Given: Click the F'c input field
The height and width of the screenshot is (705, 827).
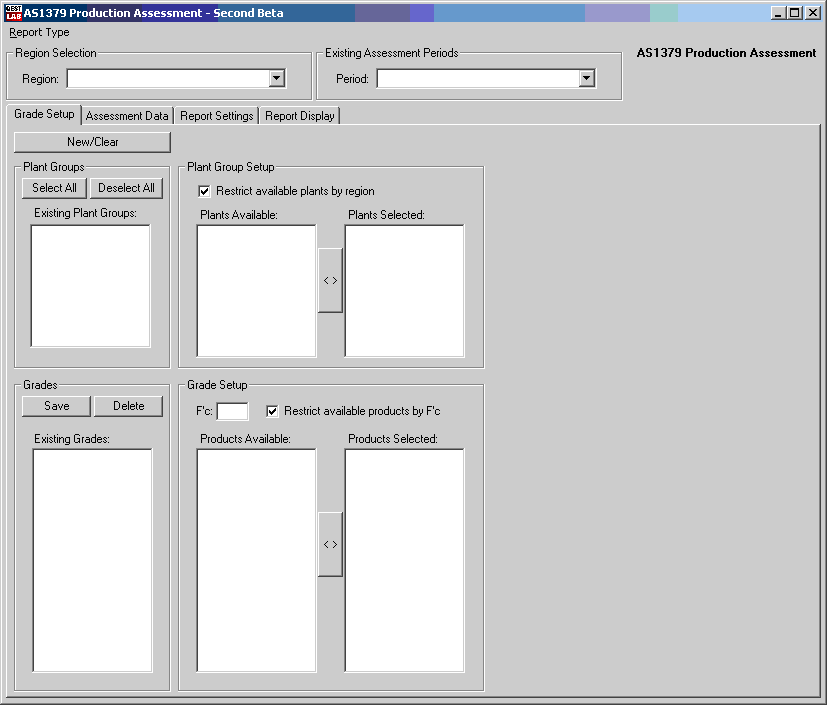Looking at the screenshot, I should point(232,411).
